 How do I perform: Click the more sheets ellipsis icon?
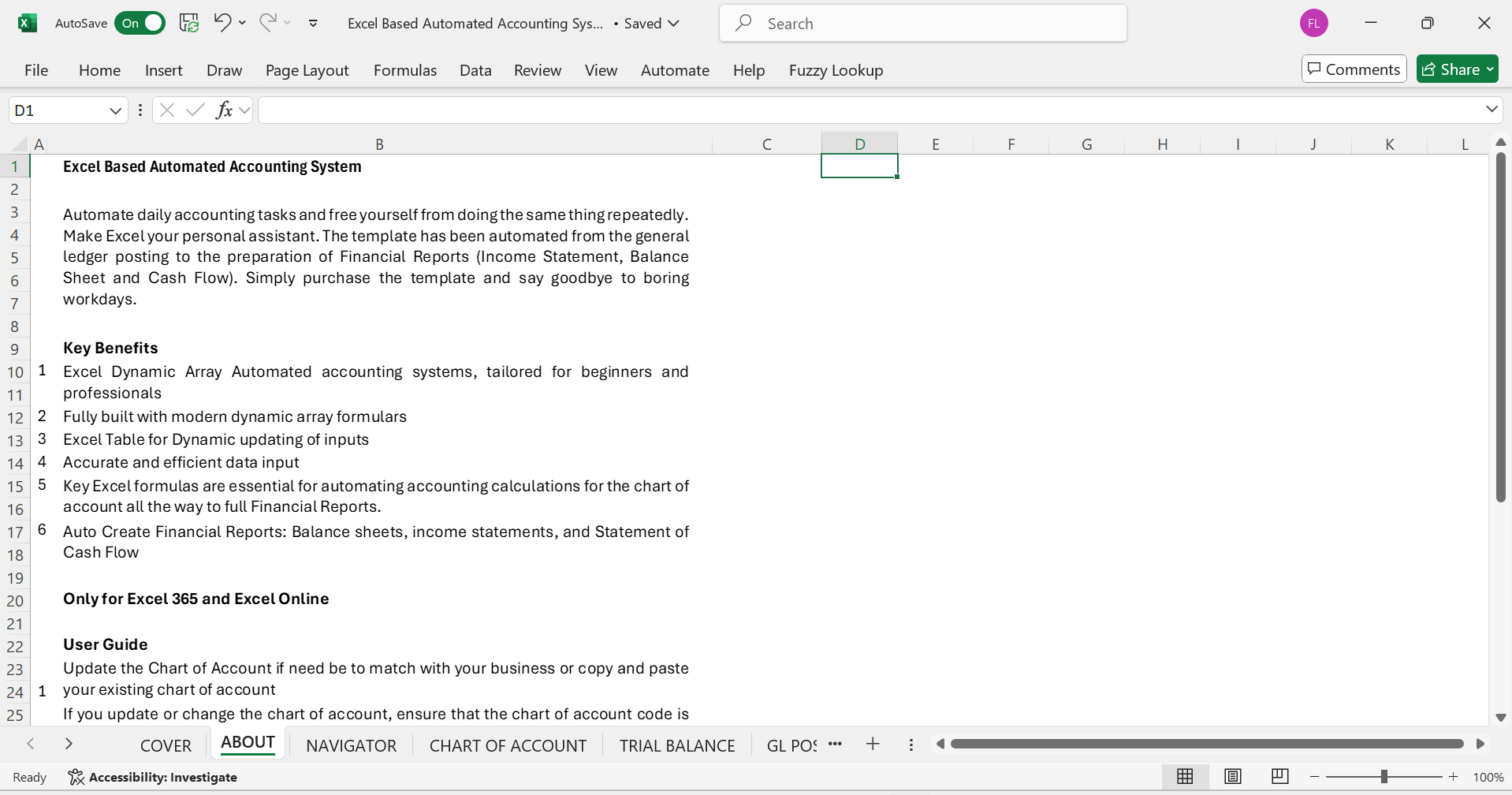pyautogui.click(x=835, y=744)
